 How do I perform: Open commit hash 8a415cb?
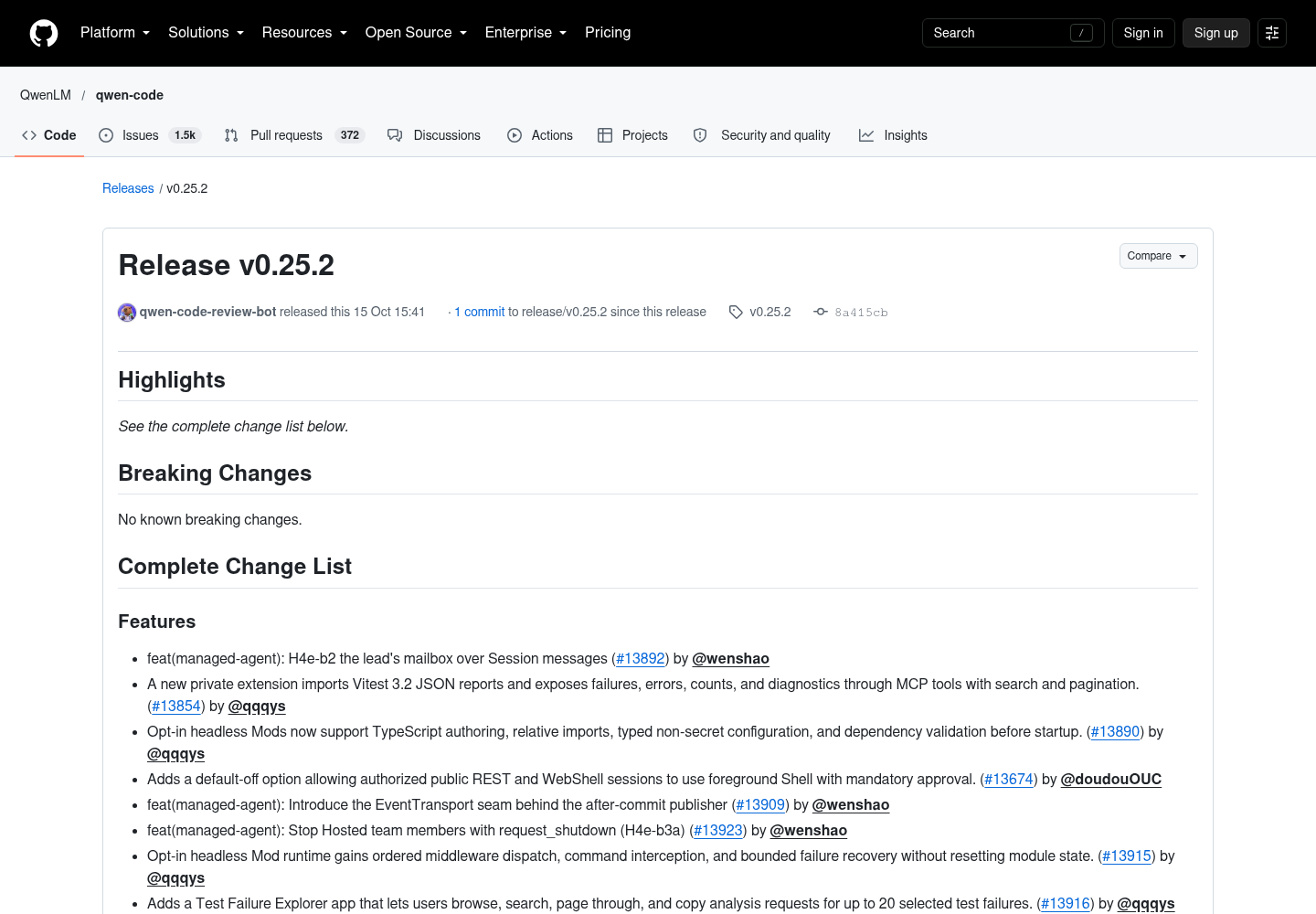861,313
